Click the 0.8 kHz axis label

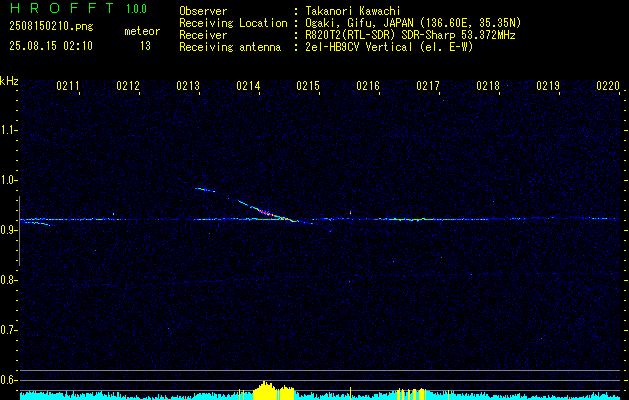[8, 280]
